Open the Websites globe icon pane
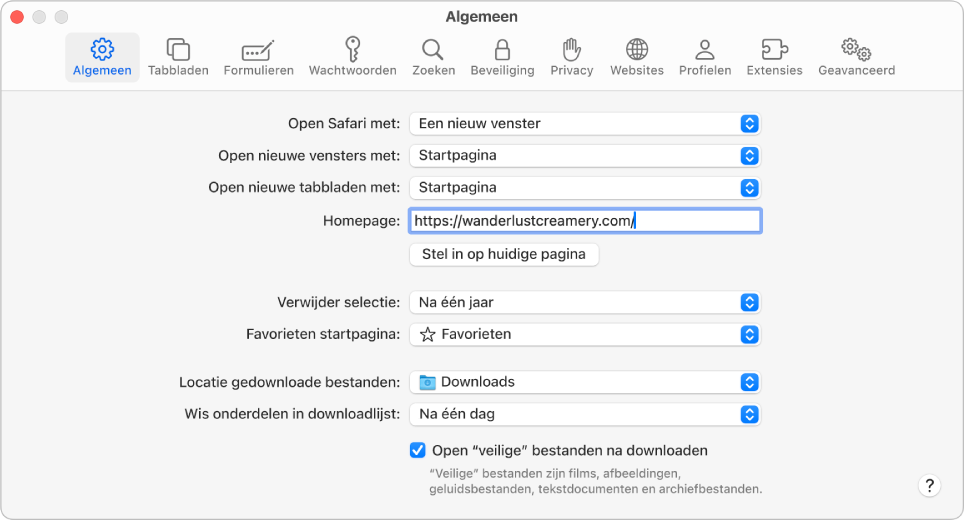This screenshot has width=966, height=521. 637,57
